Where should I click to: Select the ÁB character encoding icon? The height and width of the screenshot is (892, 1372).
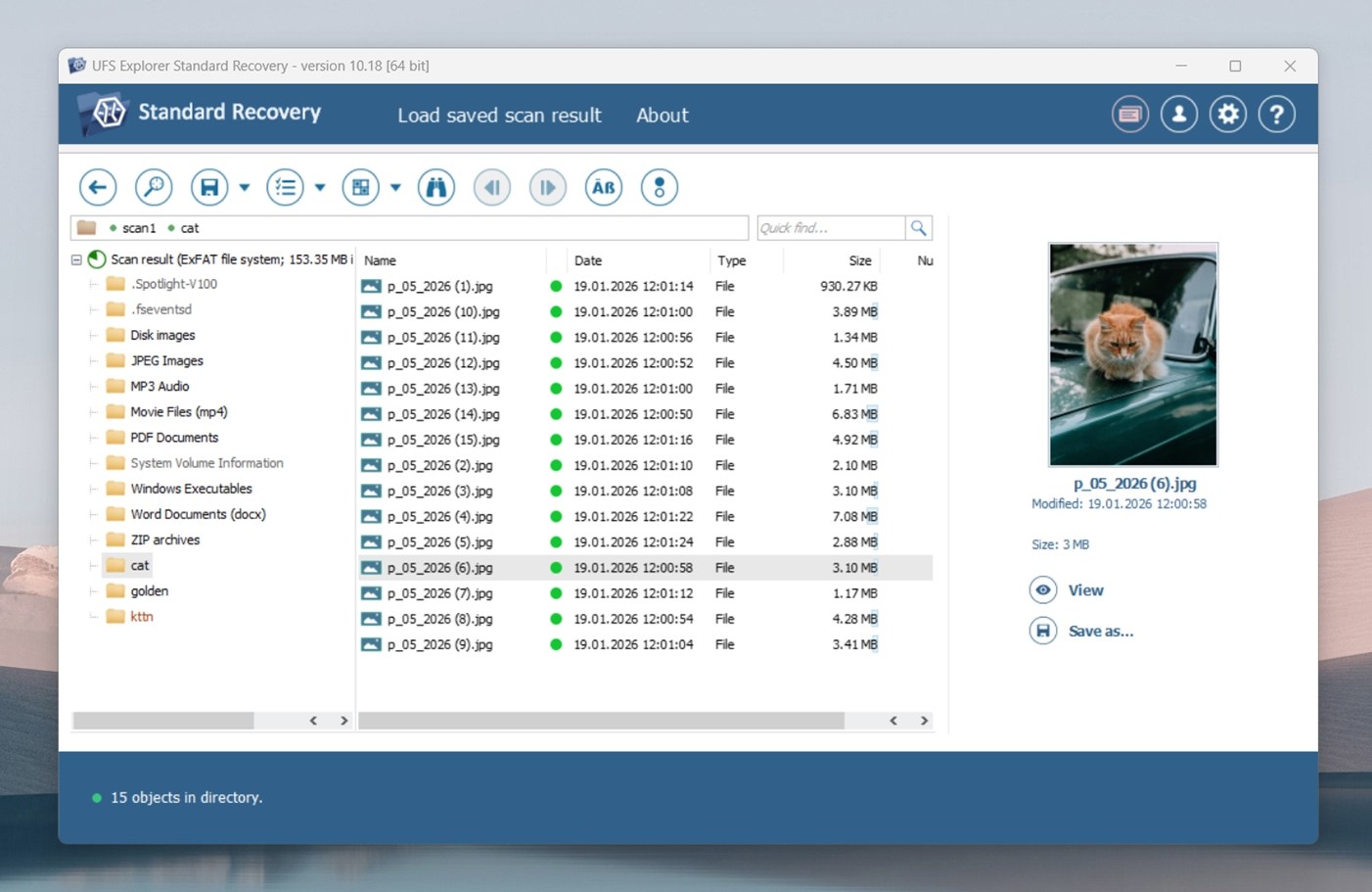[603, 186]
